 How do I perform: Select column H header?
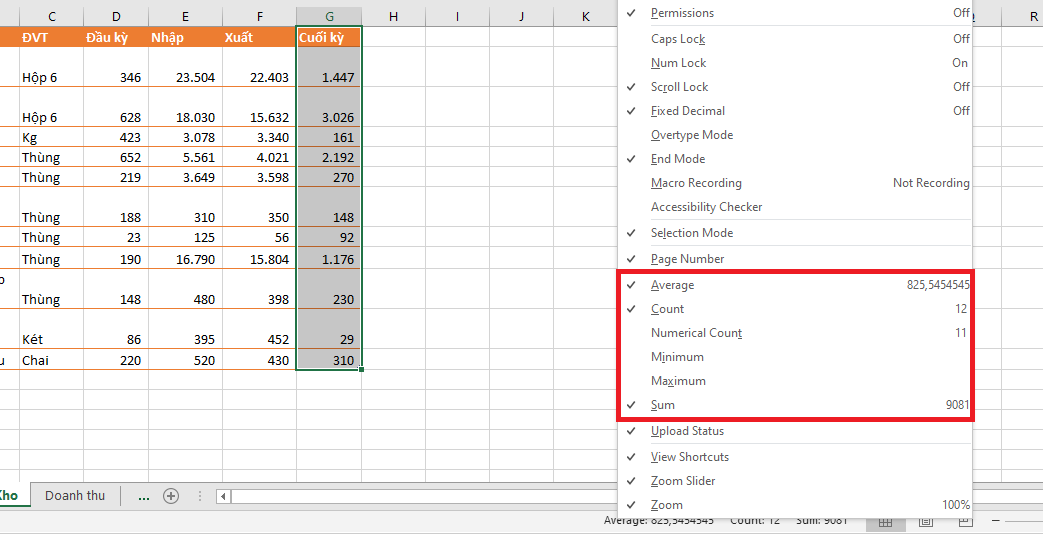(393, 16)
